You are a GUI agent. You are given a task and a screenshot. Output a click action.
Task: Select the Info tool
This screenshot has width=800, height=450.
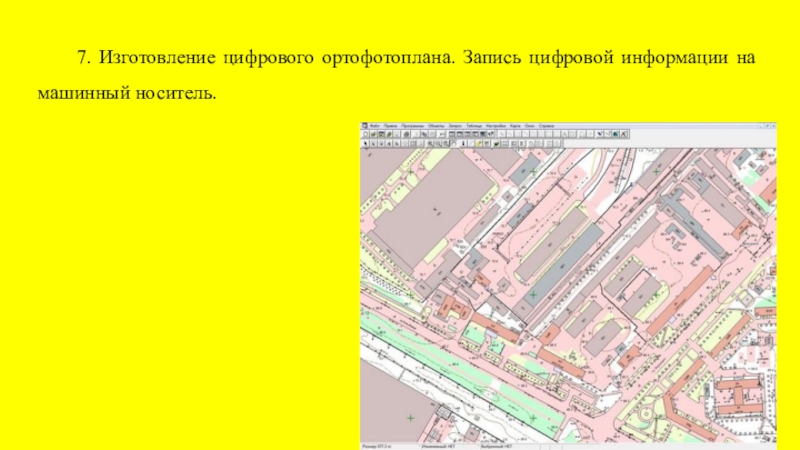click(x=463, y=143)
